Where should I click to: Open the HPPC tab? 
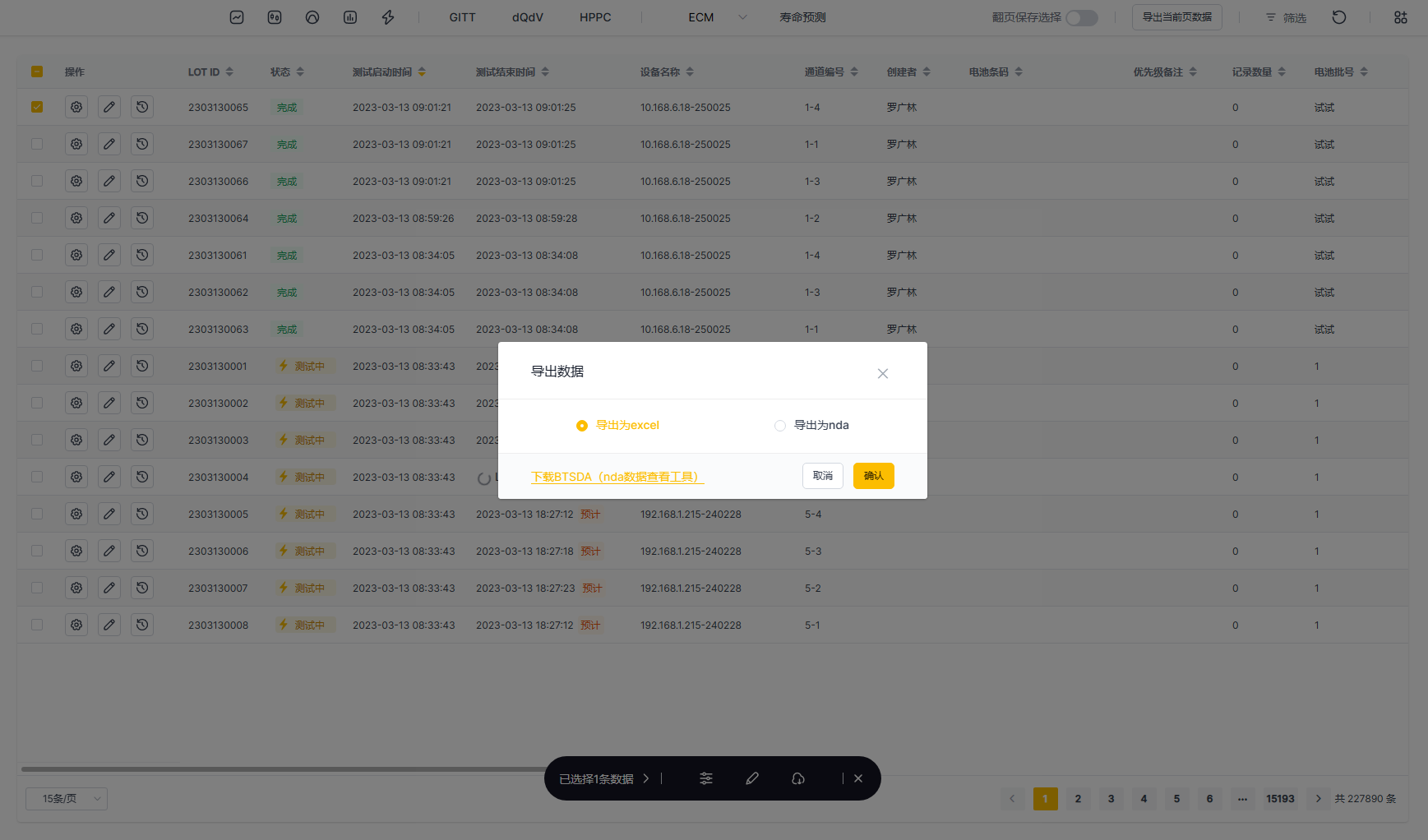[595, 17]
